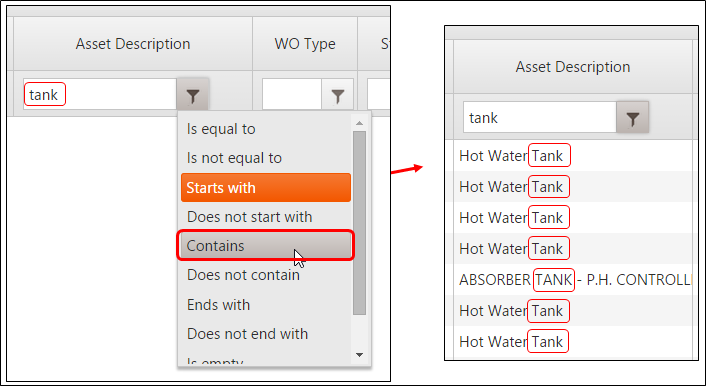Open the Asset Description filter funnel icon in left panel
Image resolution: width=706 pixels, height=386 pixels.
coord(193,95)
